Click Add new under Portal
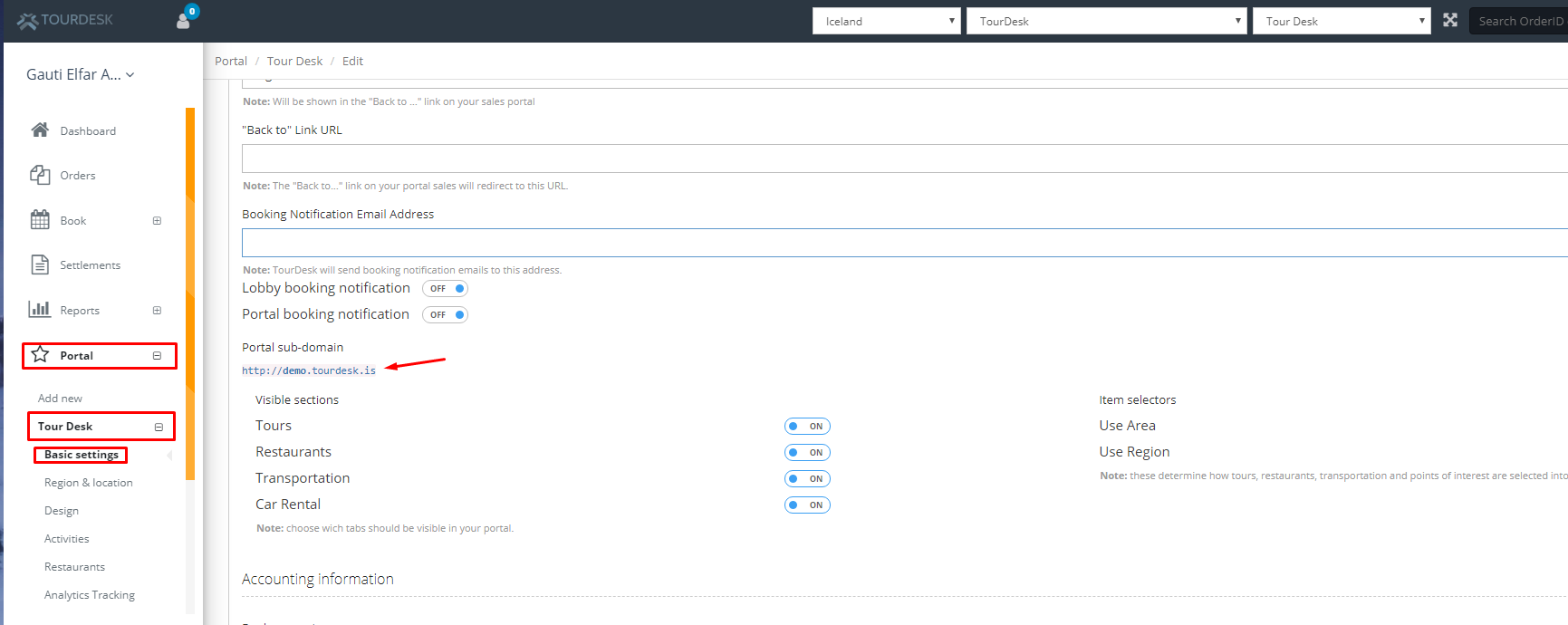Viewport: 1568px width, 625px height. (x=60, y=399)
